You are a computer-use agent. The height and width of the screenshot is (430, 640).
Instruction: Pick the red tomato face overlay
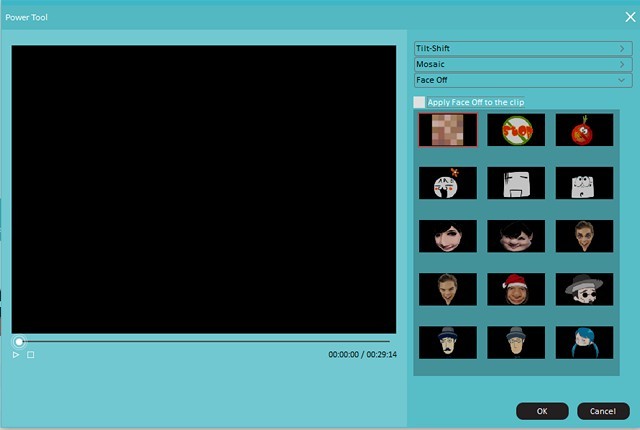(584, 130)
